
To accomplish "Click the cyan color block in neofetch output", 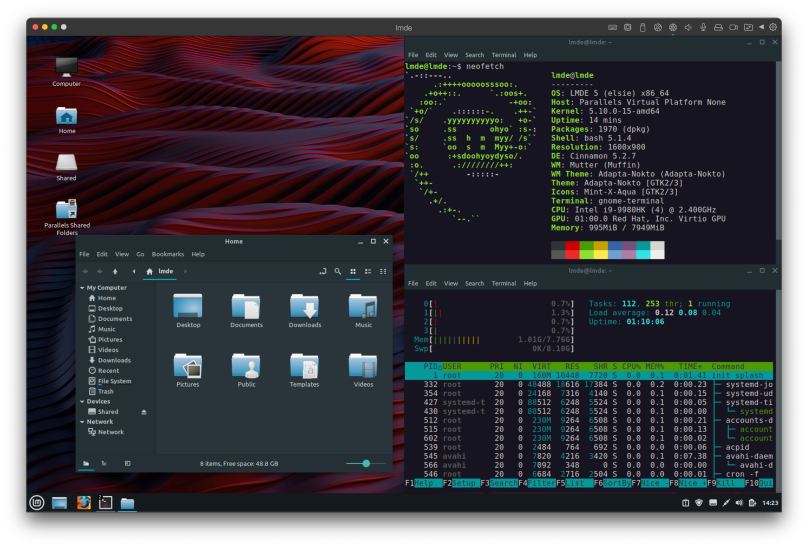I will [x=643, y=250].
